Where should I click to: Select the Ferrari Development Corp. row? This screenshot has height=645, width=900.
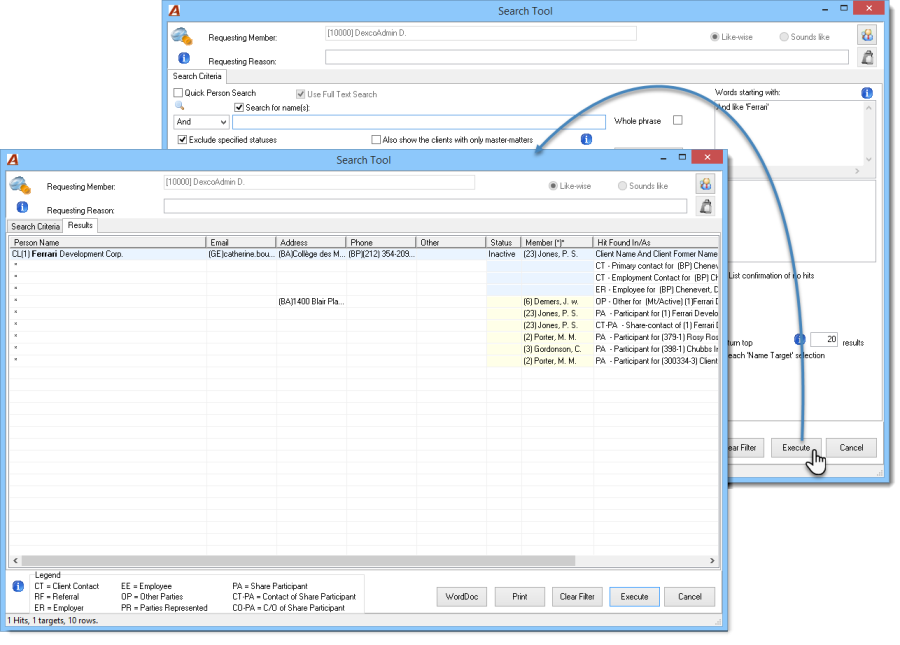tap(364, 254)
